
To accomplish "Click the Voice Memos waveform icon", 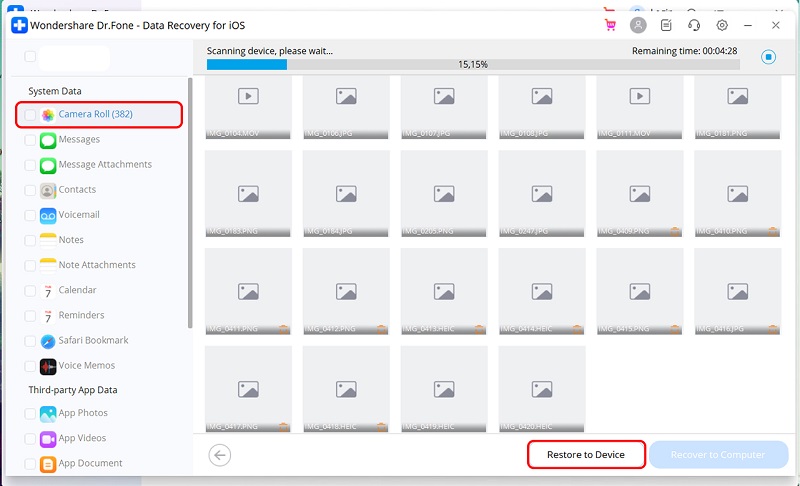I will (x=48, y=366).
